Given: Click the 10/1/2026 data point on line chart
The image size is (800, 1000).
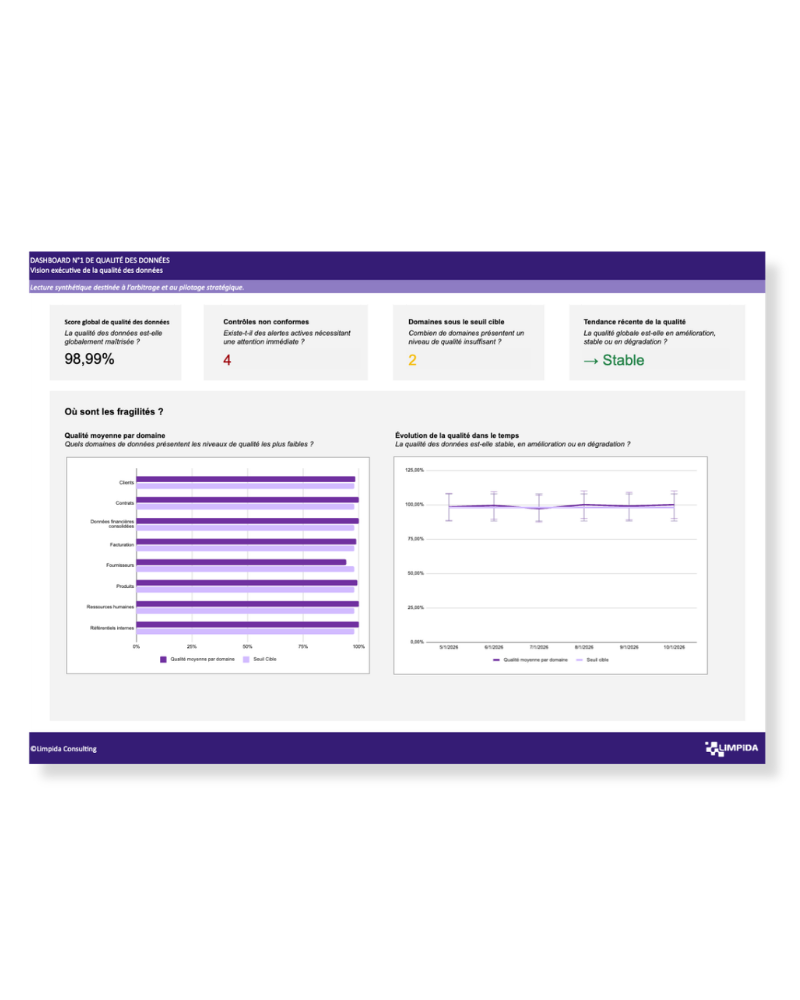Looking at the screenshot, I should click(674, 505).
